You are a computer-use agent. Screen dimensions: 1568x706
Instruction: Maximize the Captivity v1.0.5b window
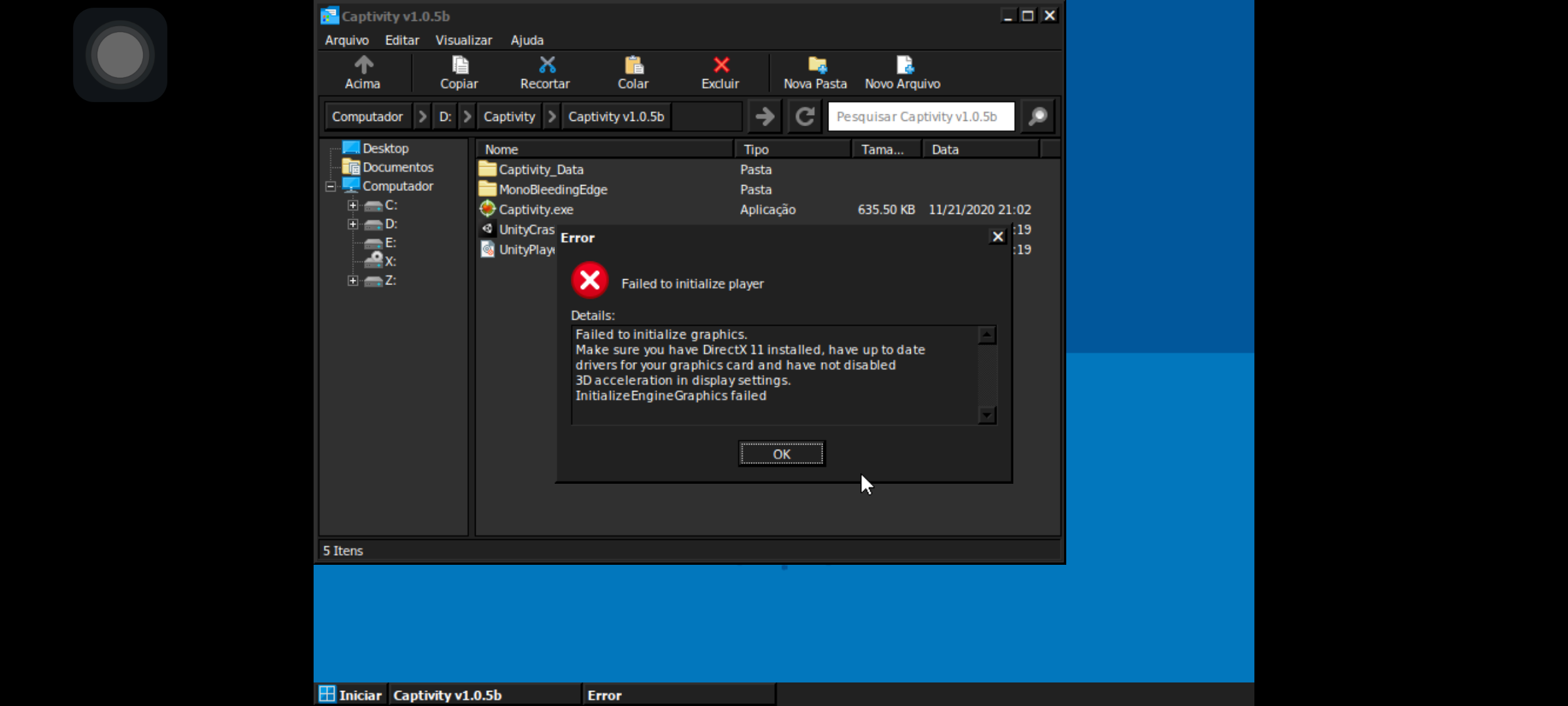pos(1028,16)
